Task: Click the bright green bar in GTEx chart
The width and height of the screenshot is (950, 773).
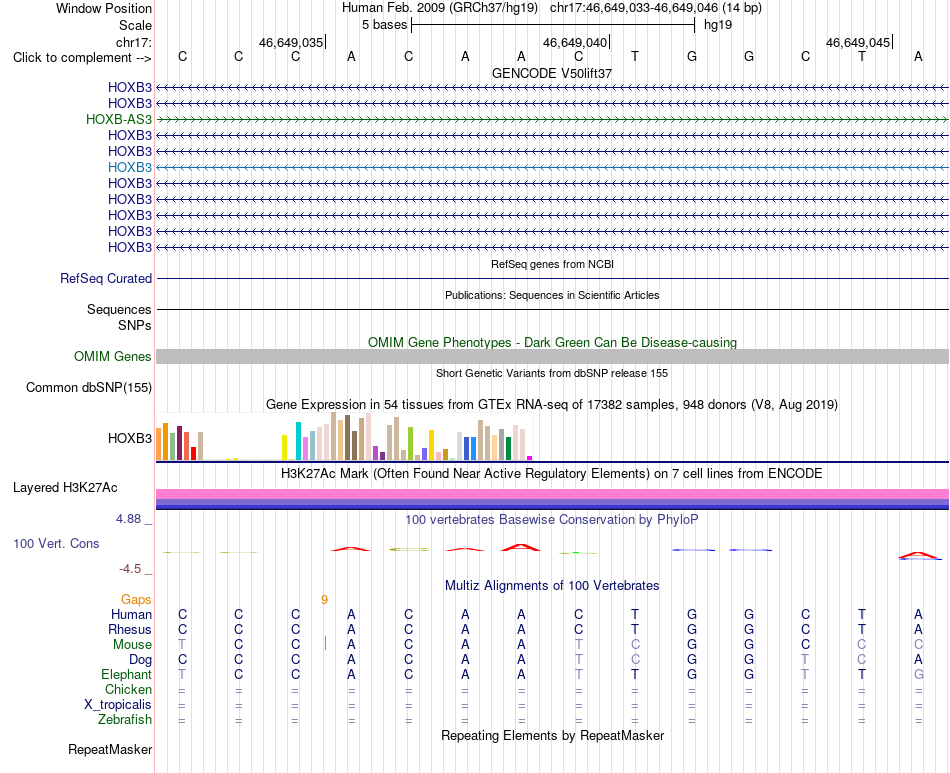Action: [x=410, y=443]
